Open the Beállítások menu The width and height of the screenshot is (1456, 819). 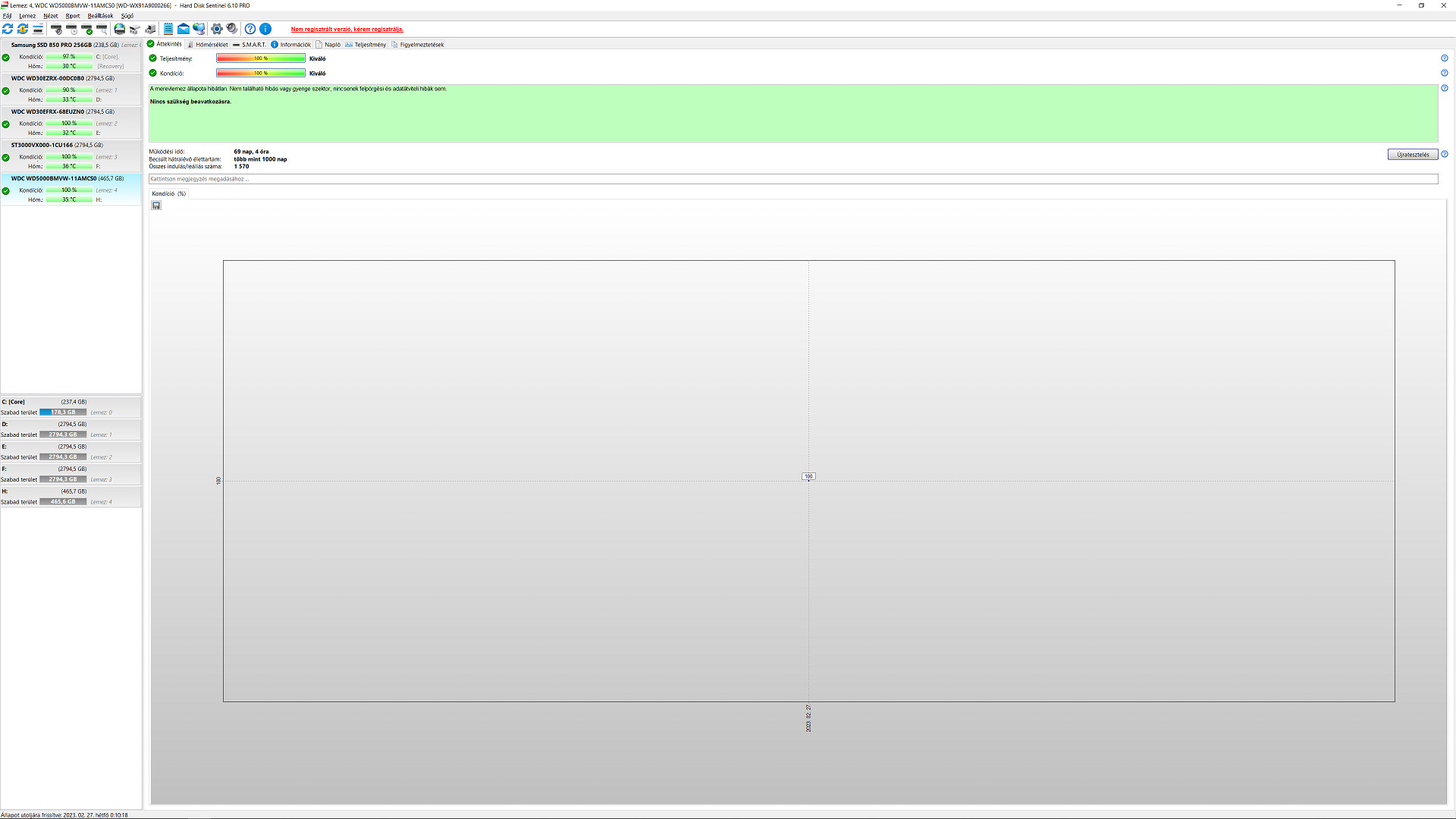(x=100, y=16)
